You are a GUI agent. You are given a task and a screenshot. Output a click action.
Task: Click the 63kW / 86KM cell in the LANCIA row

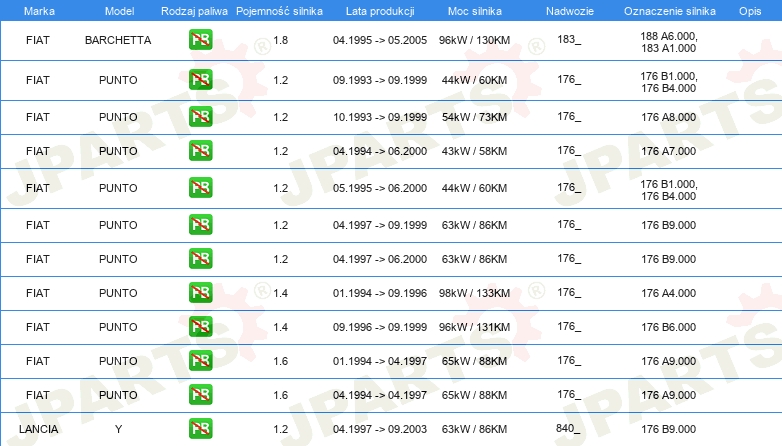click(474, 429)
